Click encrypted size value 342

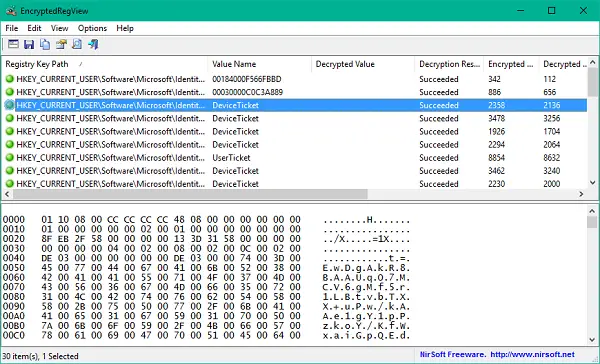coord(494,79)
